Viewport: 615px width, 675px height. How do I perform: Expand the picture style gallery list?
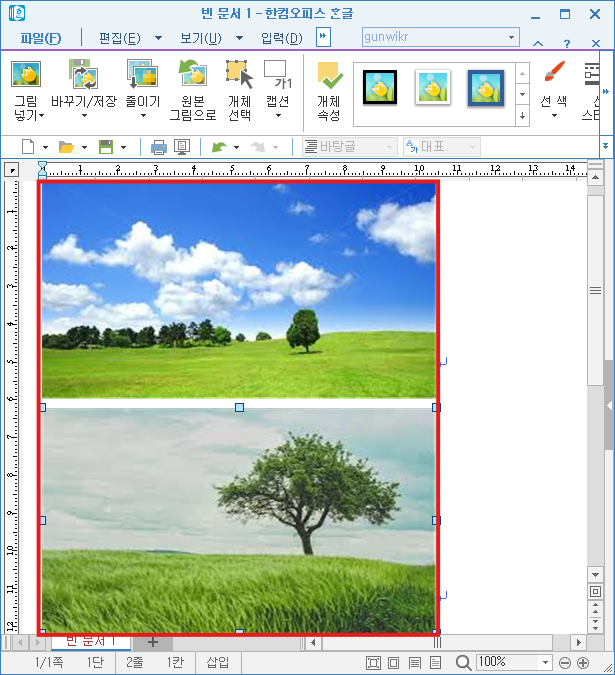pyautogui.click(x=522, y=116)
